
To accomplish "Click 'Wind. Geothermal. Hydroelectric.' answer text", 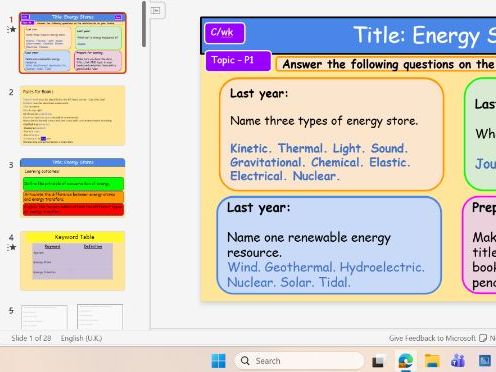I will [x=326, y=267].
